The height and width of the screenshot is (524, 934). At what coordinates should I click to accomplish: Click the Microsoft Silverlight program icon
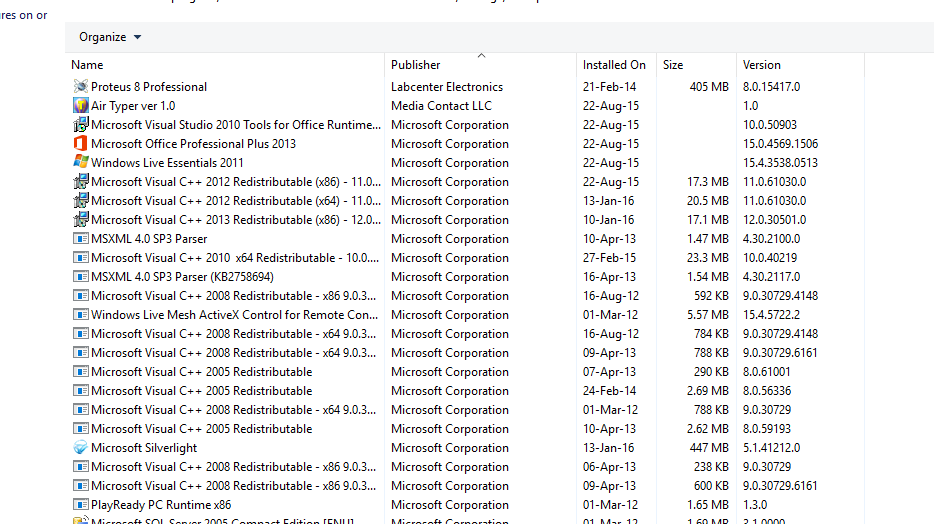click(x=81, y=448)
